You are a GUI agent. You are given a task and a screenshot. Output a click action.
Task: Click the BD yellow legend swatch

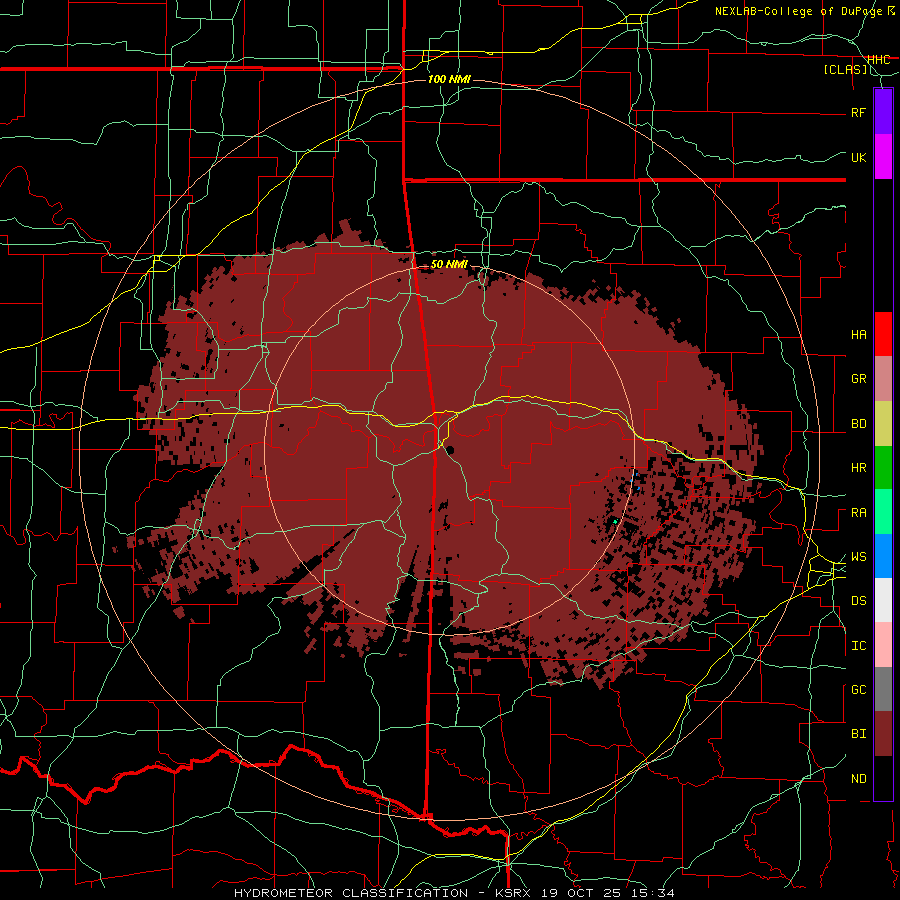point(883,424)
